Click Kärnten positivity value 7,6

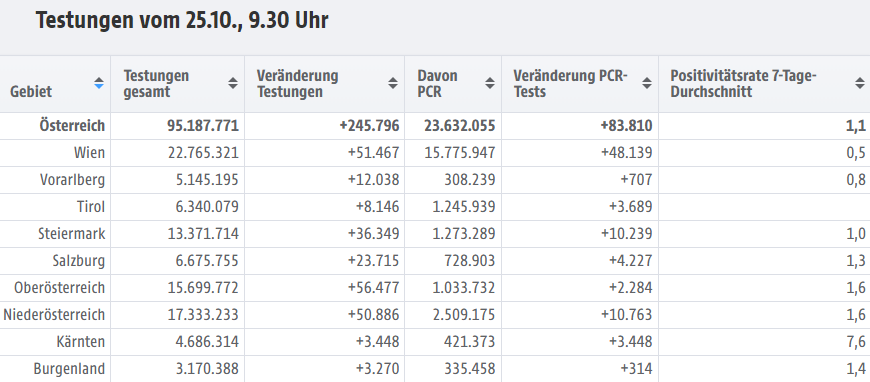click(857, 342)
